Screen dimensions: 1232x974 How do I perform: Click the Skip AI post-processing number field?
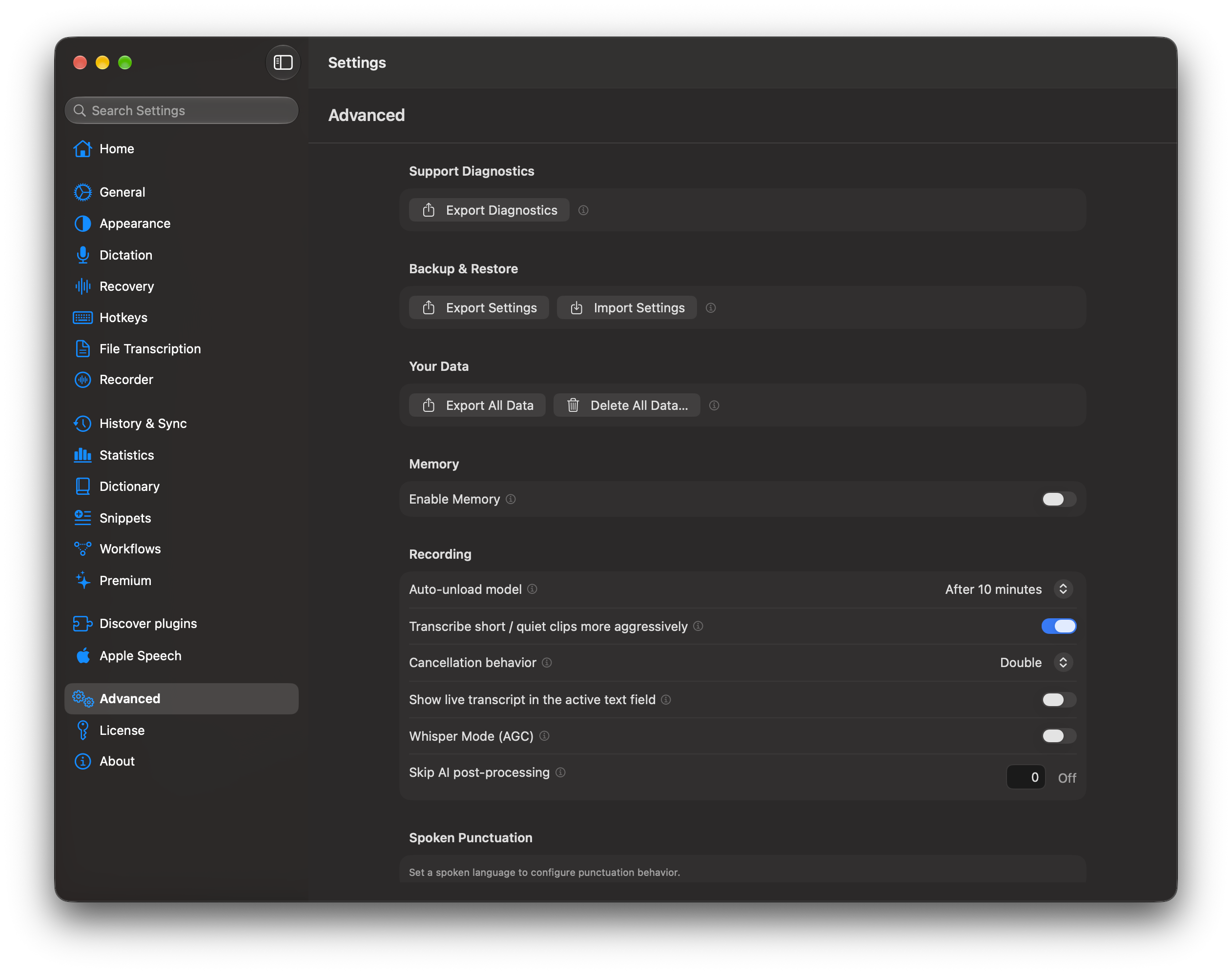tap(1026, 778)
